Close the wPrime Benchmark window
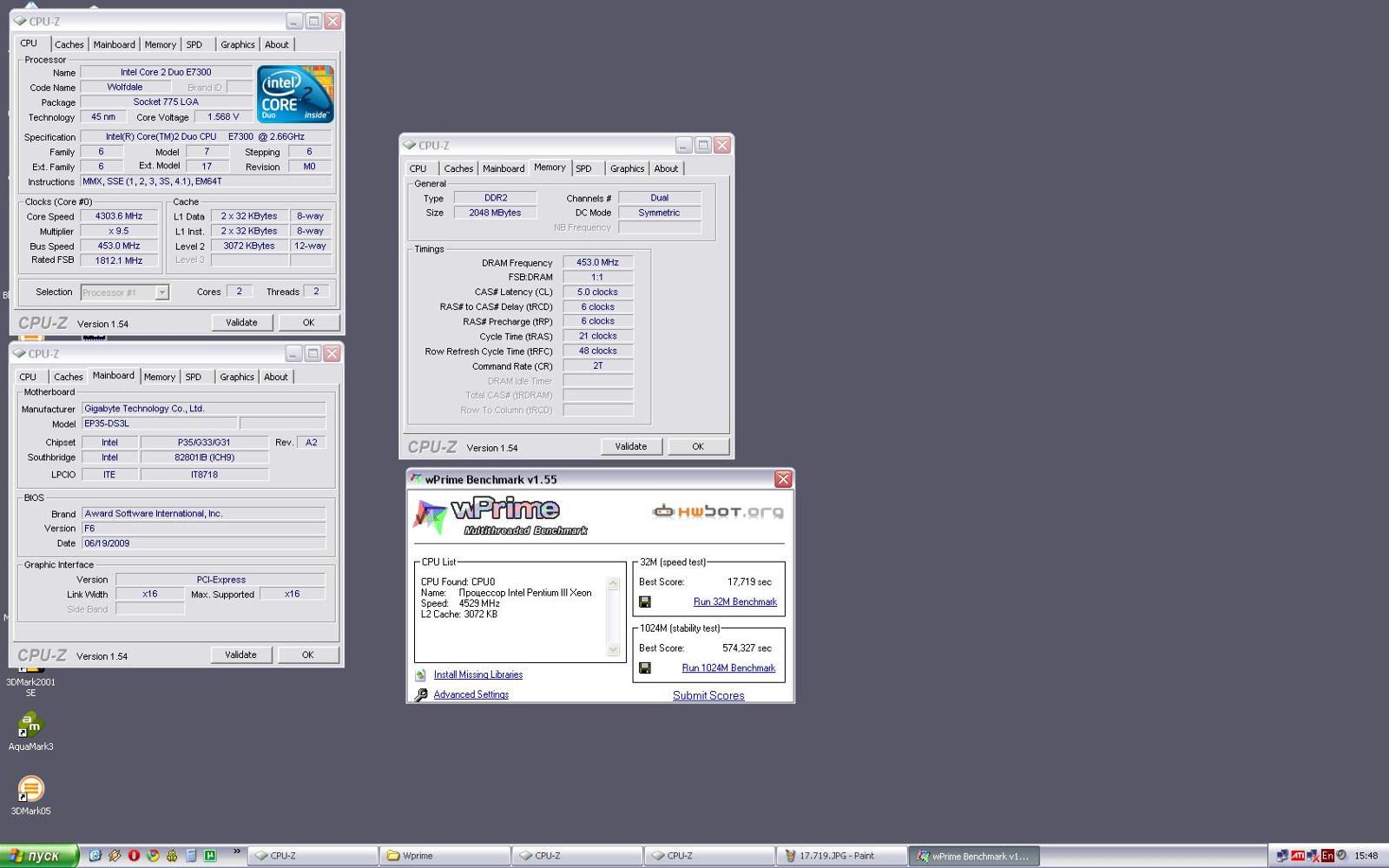Image resolution: width=1389 pixels, height=868 pixels. click(783, 479)
